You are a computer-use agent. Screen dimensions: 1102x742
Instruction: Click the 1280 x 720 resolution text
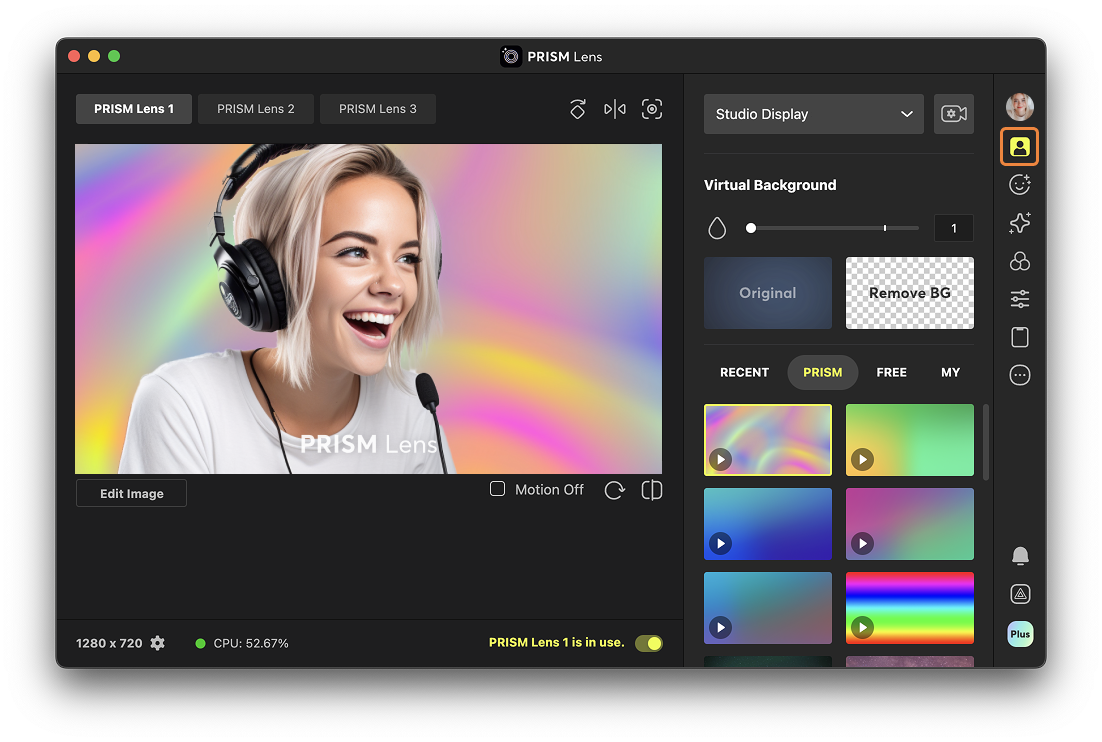click(x=109, y=643)
